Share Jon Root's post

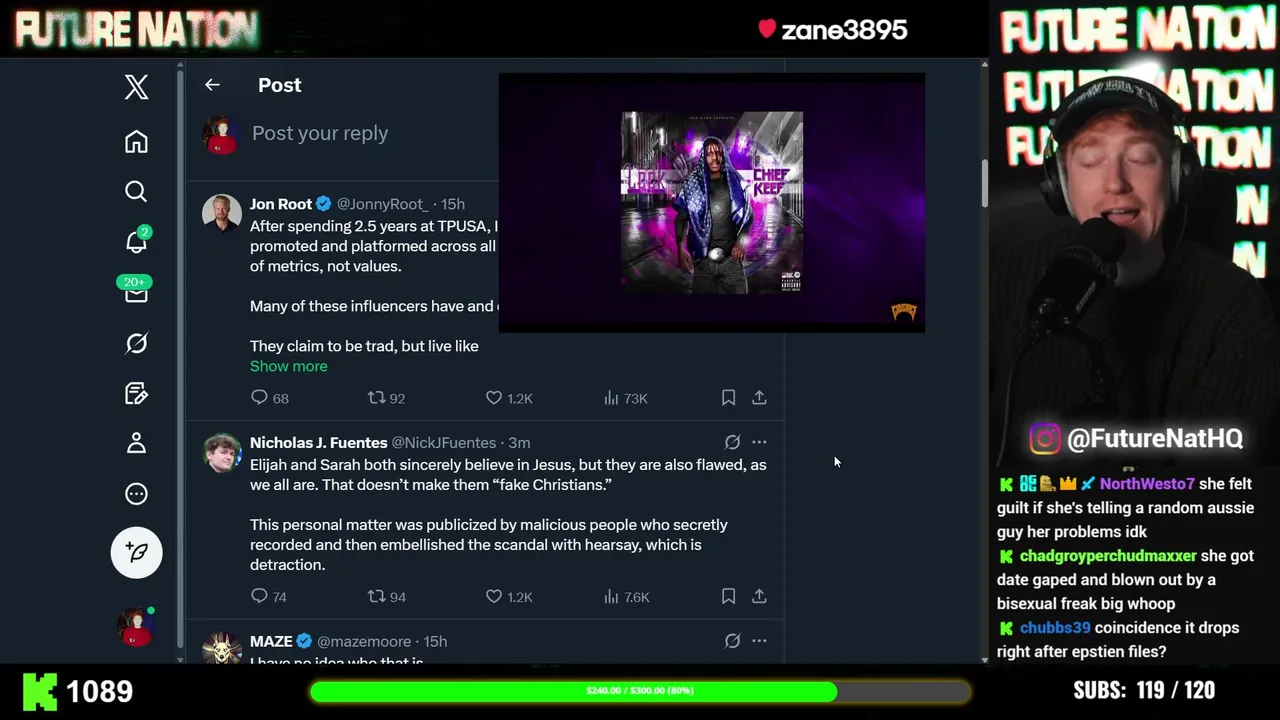759,398
